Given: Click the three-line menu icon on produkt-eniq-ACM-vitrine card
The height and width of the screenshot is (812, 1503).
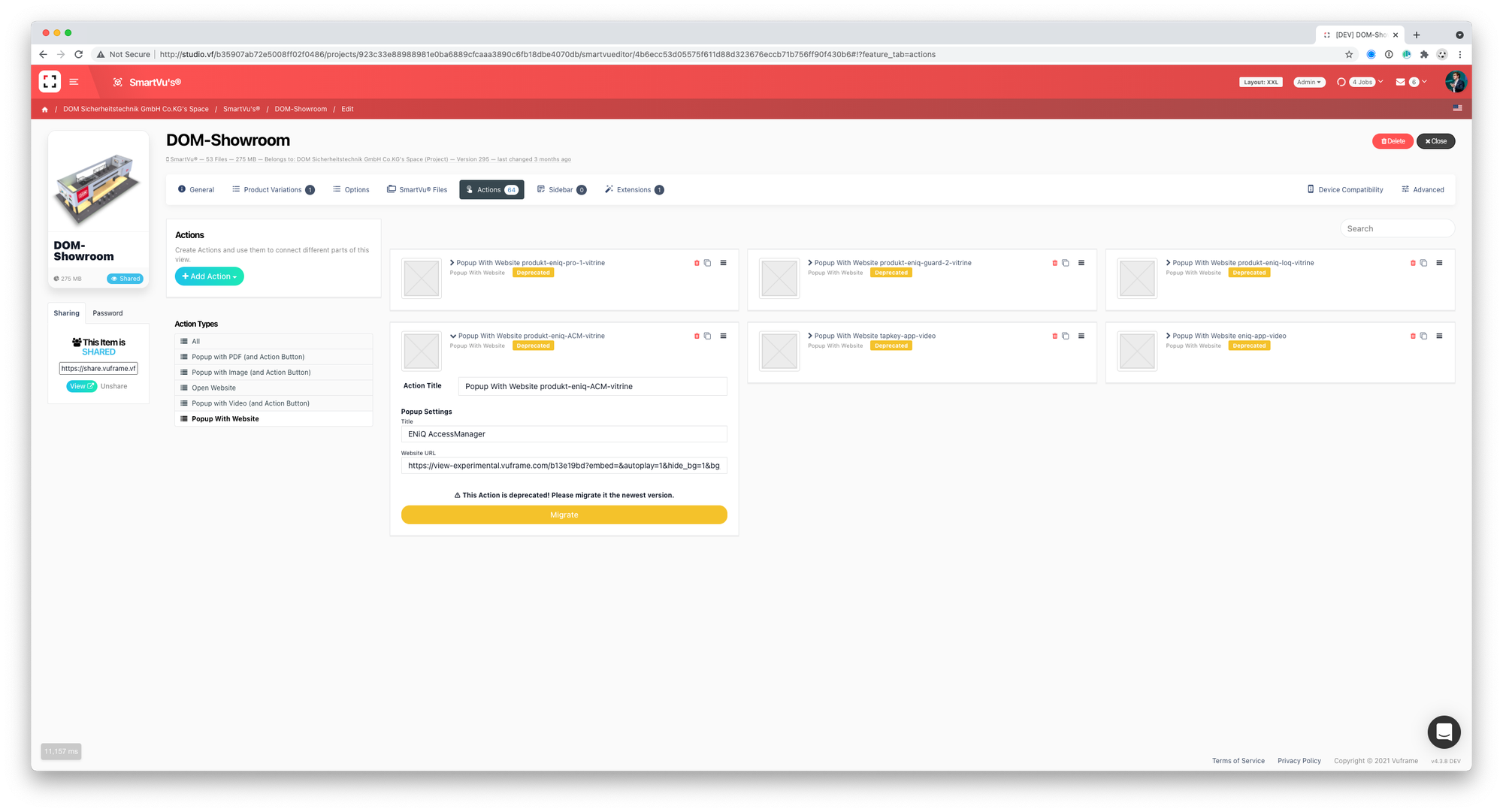Looking at the screenshot, I should point(724,336).
